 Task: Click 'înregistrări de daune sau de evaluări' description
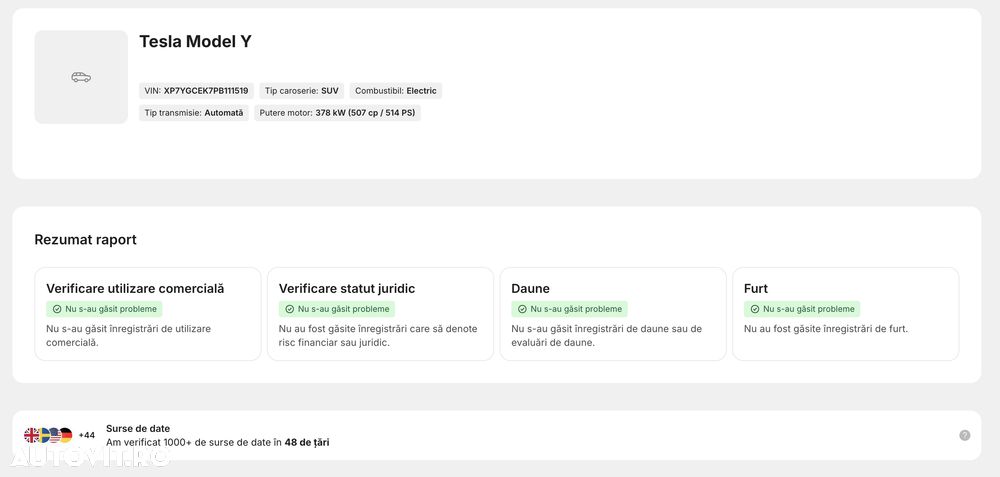[607, 335]
